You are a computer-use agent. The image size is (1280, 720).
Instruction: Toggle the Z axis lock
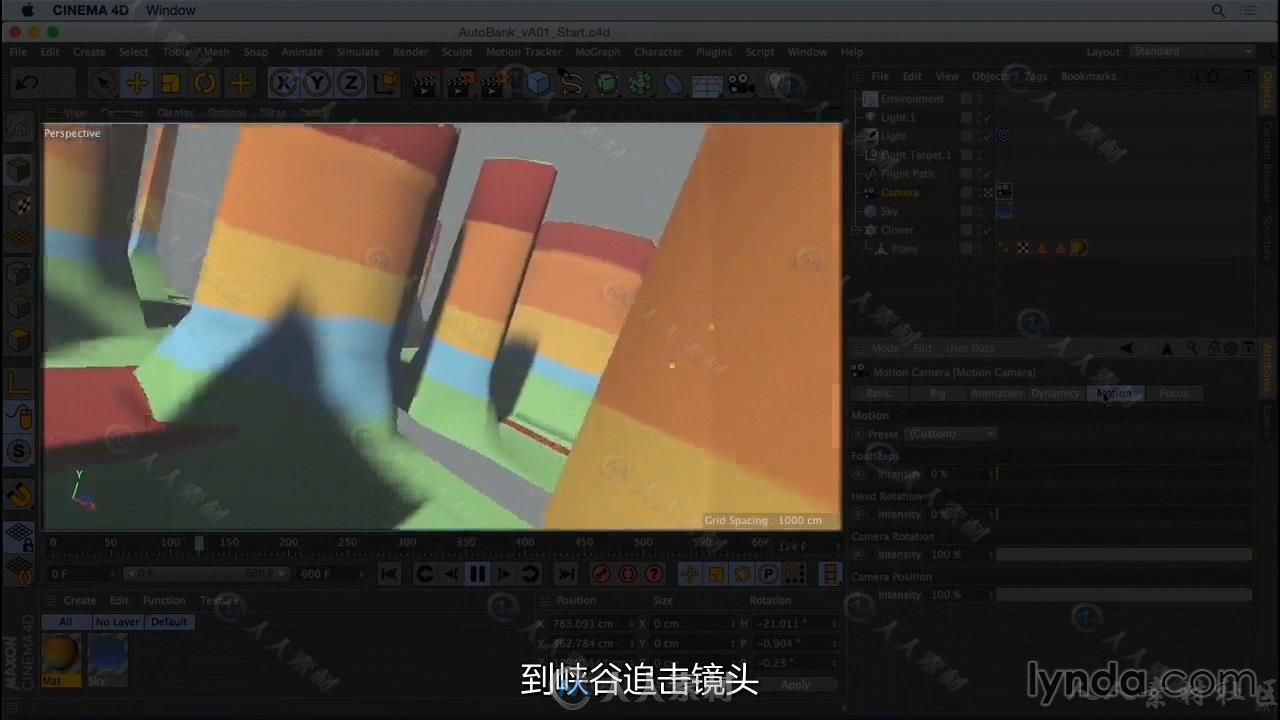(350, 83)
